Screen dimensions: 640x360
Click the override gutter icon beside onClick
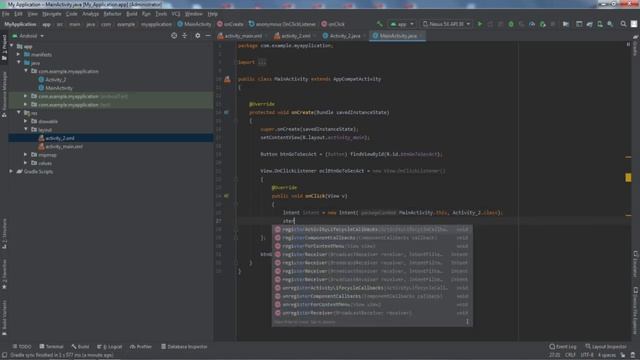tap(227, 196)
